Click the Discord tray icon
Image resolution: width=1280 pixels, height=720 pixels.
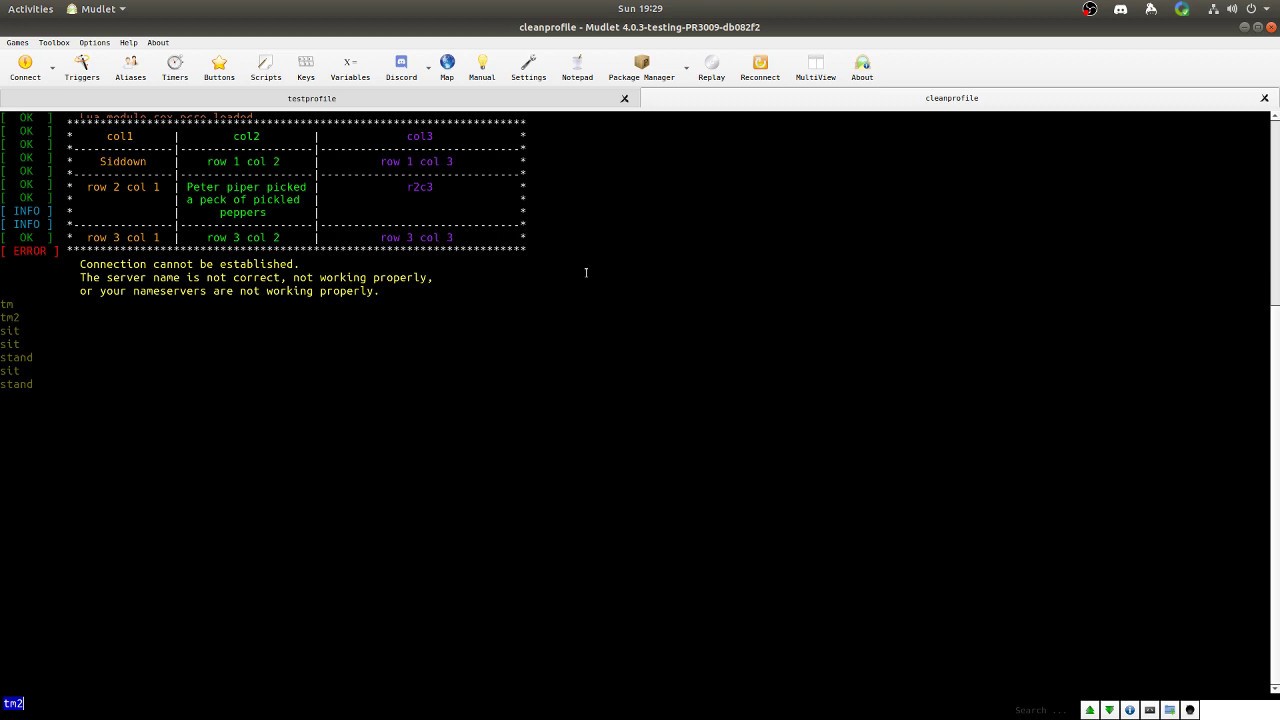pos(1120,9)
